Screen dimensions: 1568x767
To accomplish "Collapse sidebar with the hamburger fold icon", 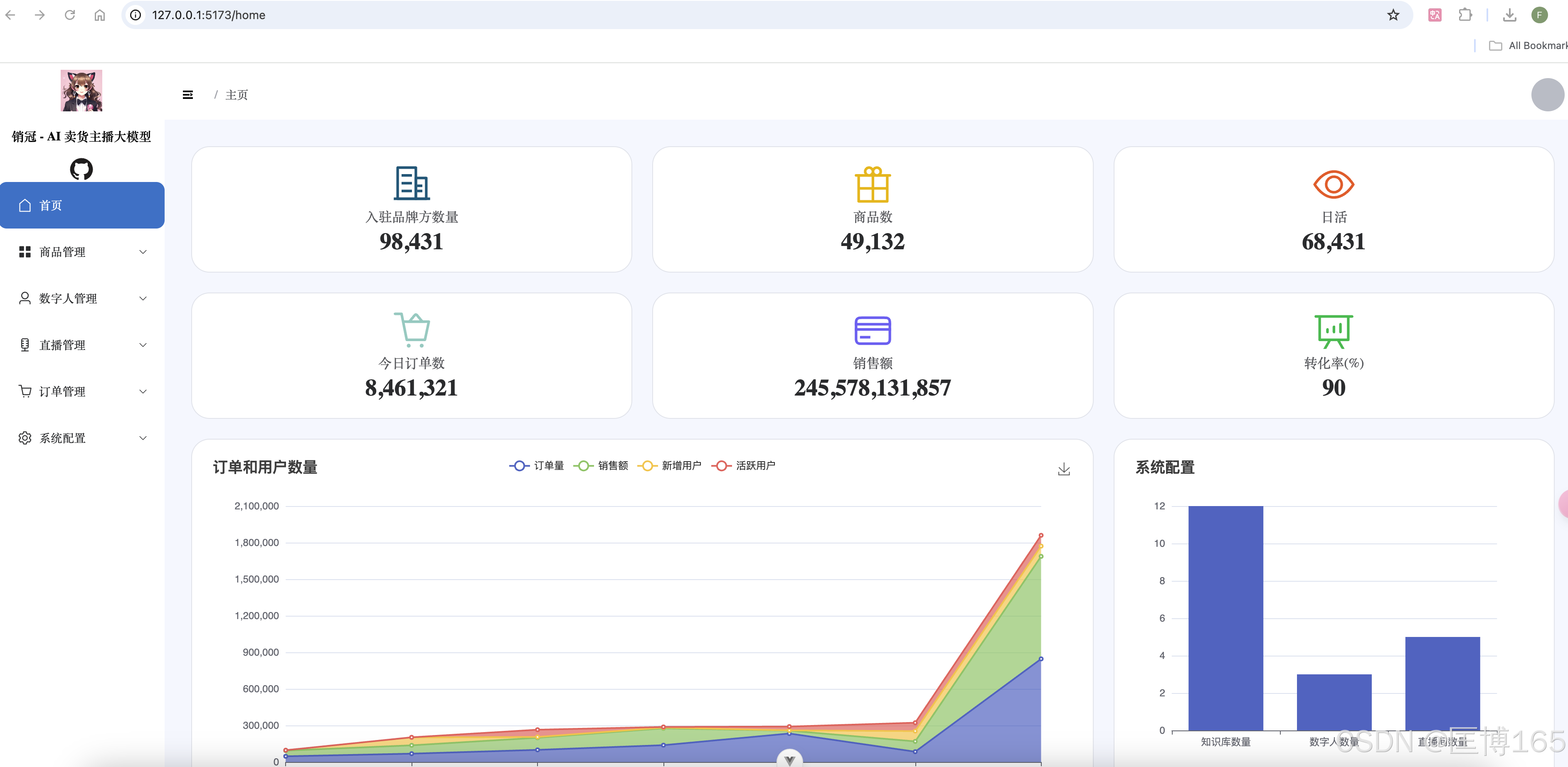I will click(187, 95).
